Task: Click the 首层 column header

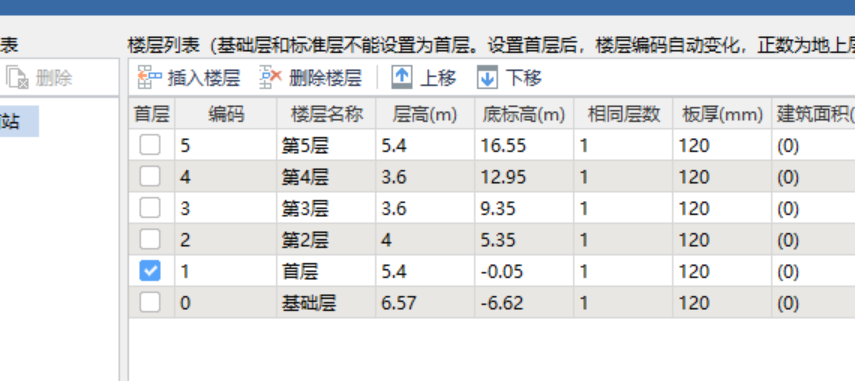Action: (152, 114)
